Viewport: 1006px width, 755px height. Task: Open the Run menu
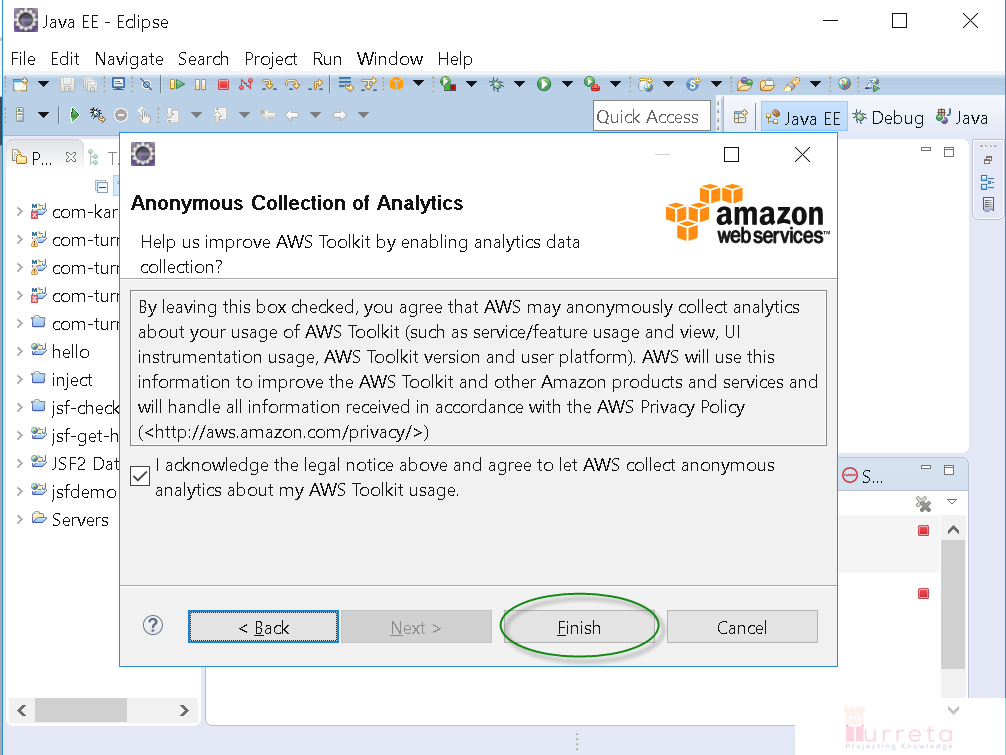tap(327, 59)
